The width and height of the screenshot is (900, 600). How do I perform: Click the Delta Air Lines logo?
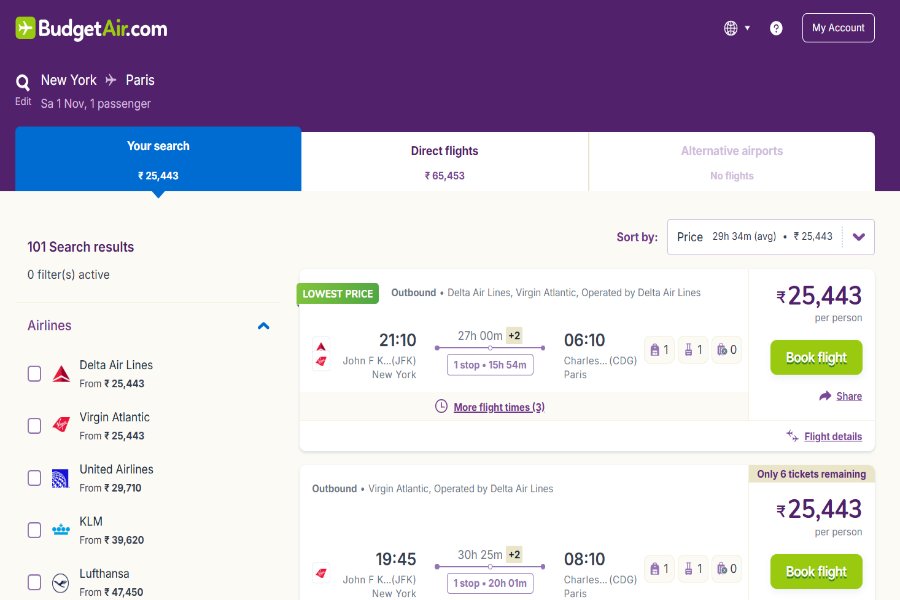tap(61, 374)
